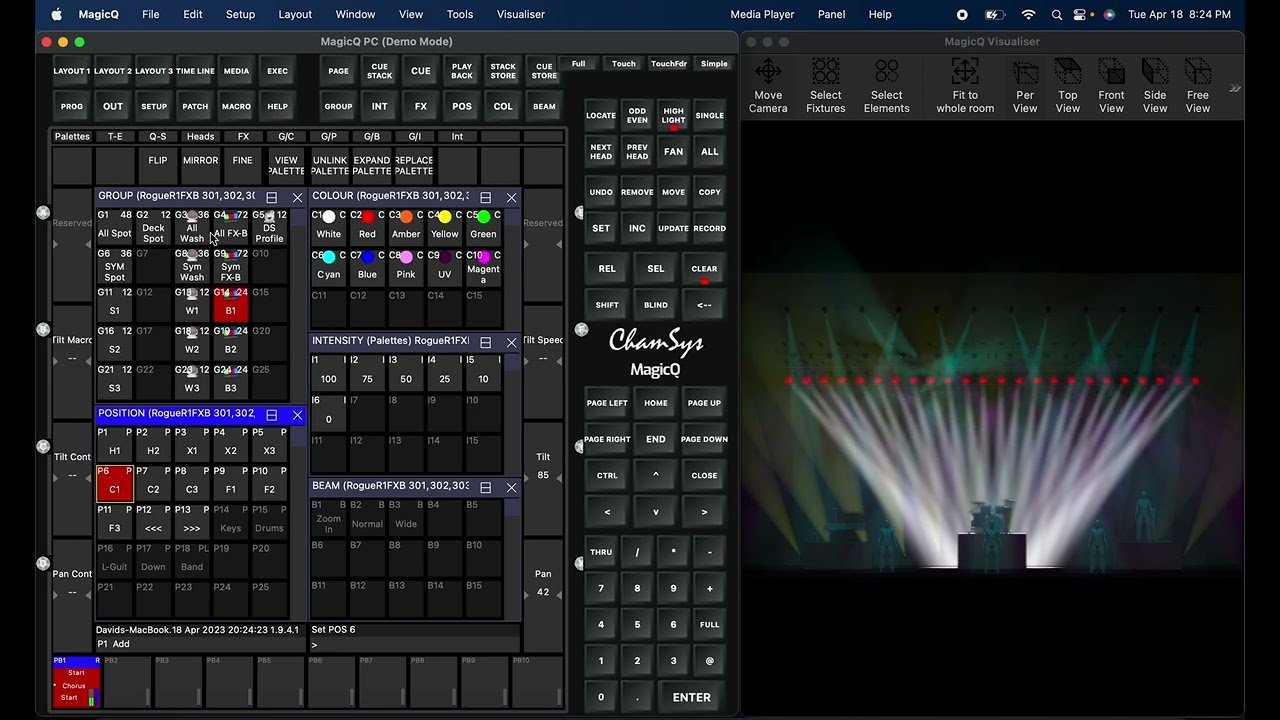This screenshot has height=720, width=1280.
Task: Open Spotlight search in menu bar
Action: pos(1057,14)
